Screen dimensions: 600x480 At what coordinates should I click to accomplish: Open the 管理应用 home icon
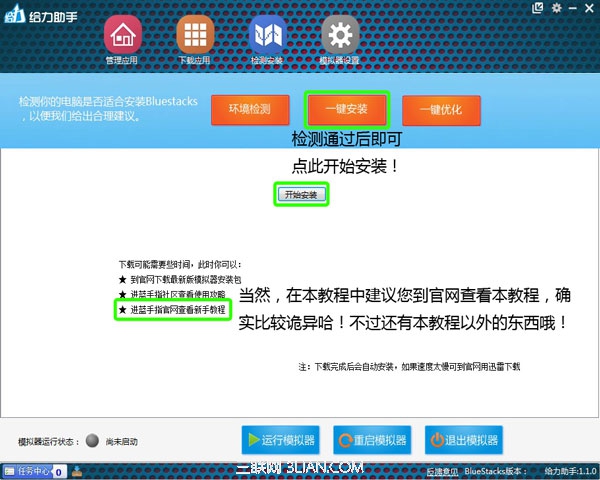point(122,34)
